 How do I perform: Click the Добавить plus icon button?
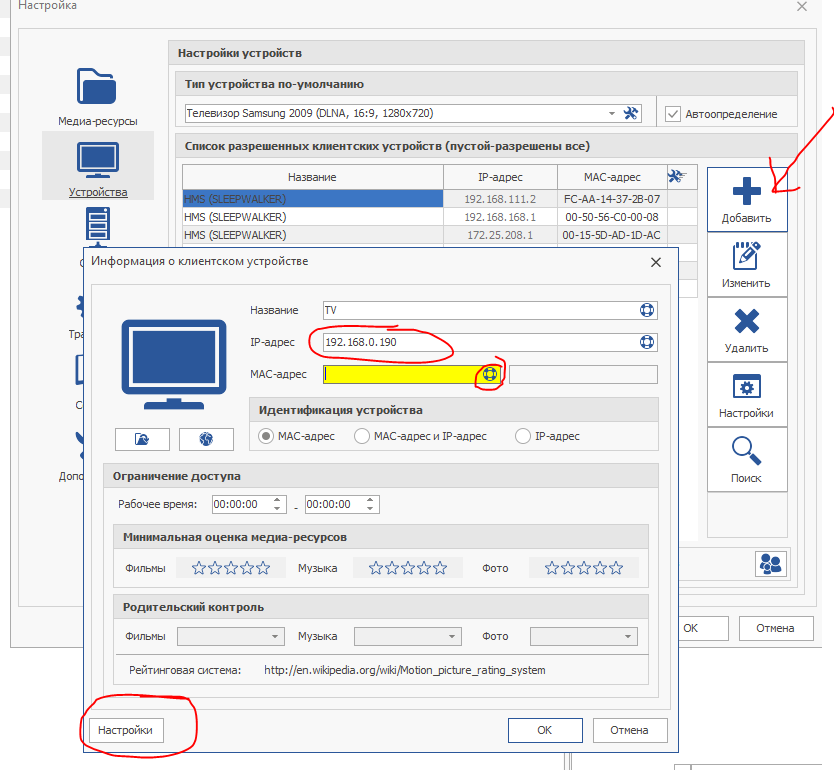[746, 198]
